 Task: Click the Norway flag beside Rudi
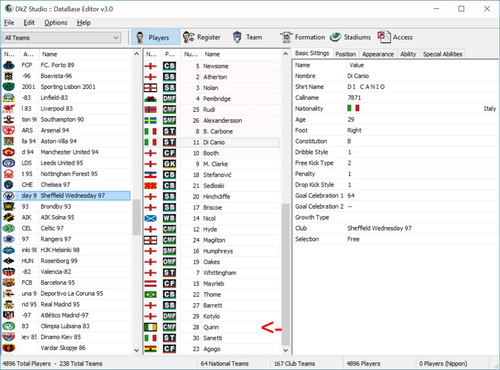(x=151, y=109)
